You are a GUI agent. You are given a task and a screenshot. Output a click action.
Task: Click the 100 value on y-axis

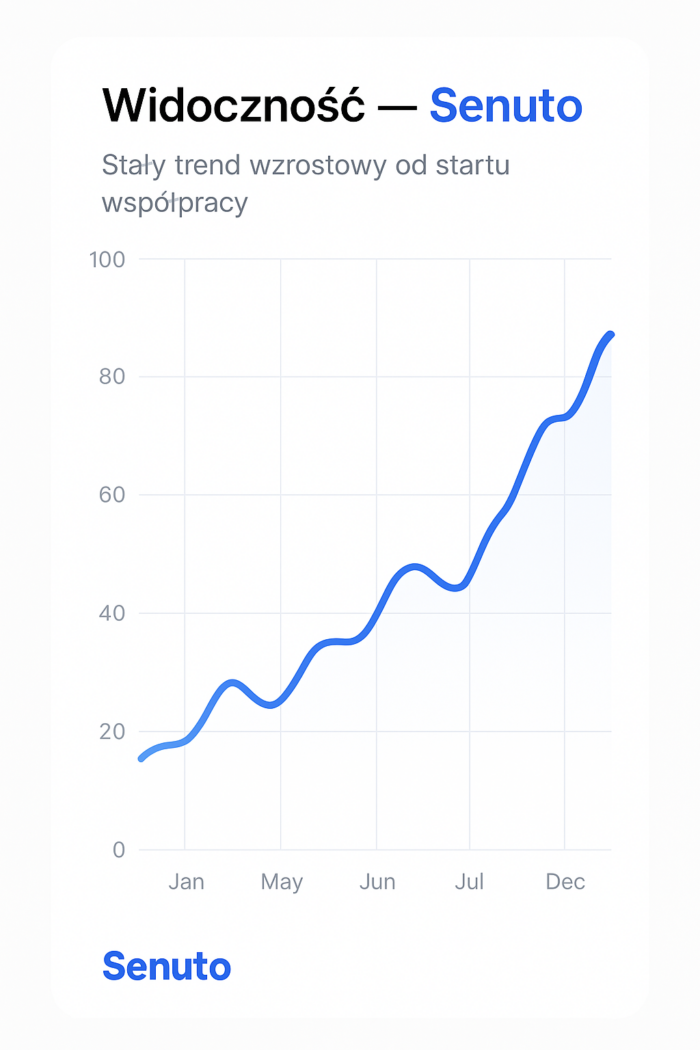click(x=107, y=260)
